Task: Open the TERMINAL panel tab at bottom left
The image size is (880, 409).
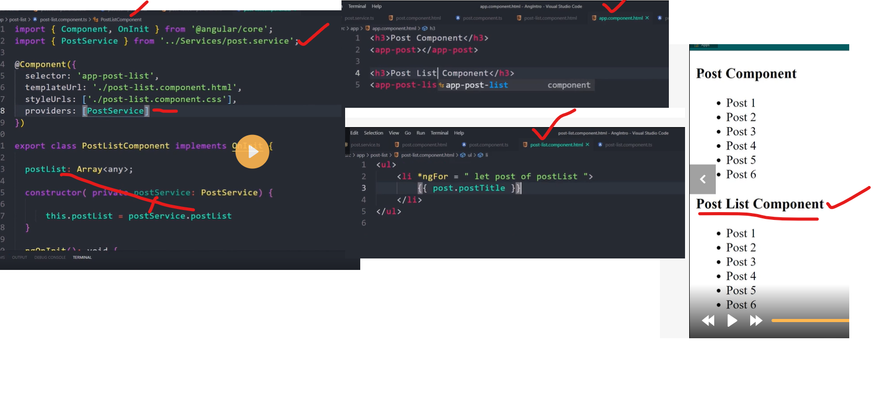Action: [x=82, y=257]
